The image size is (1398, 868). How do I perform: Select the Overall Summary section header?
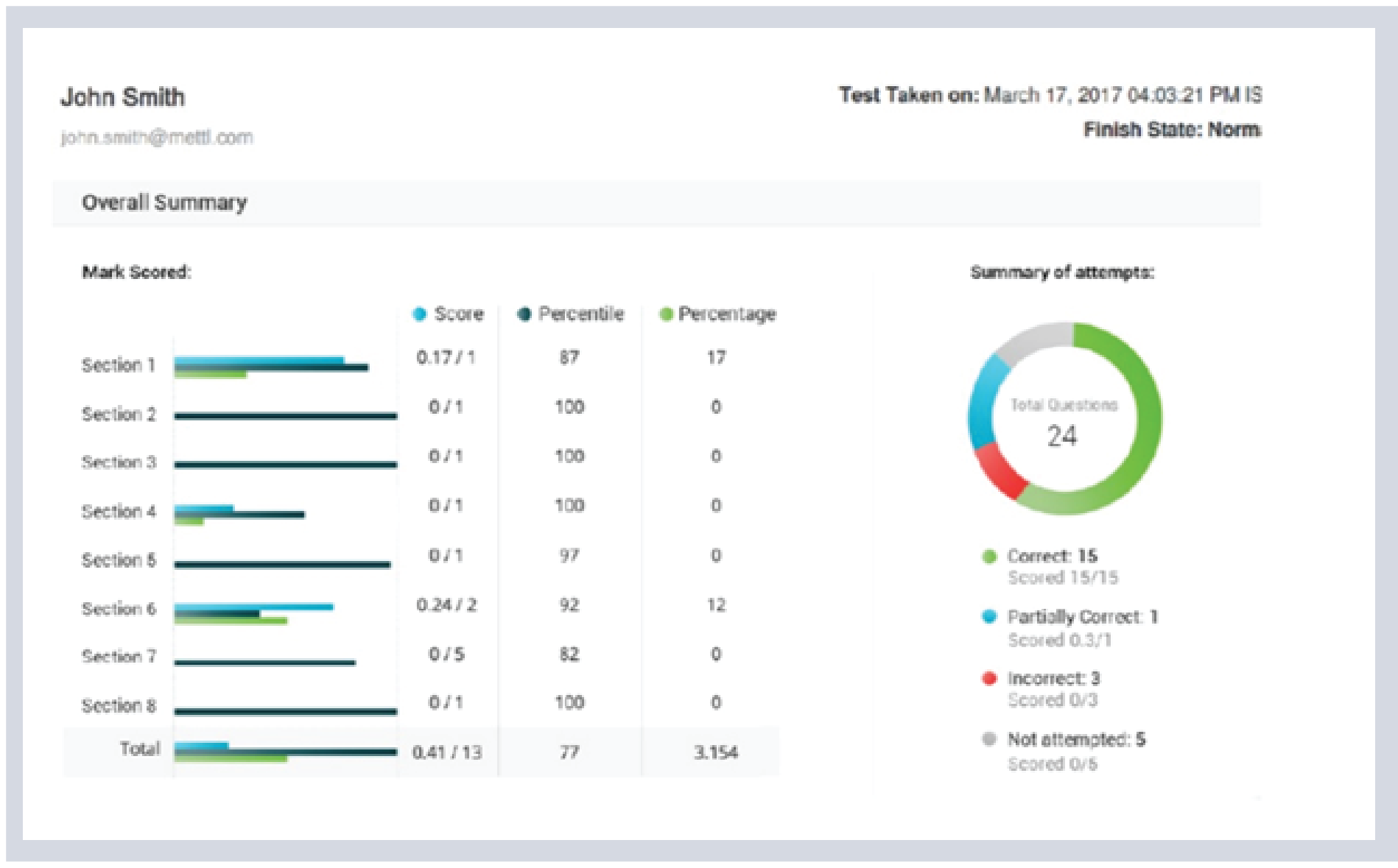pyautogui.click(x=164, y=202)
